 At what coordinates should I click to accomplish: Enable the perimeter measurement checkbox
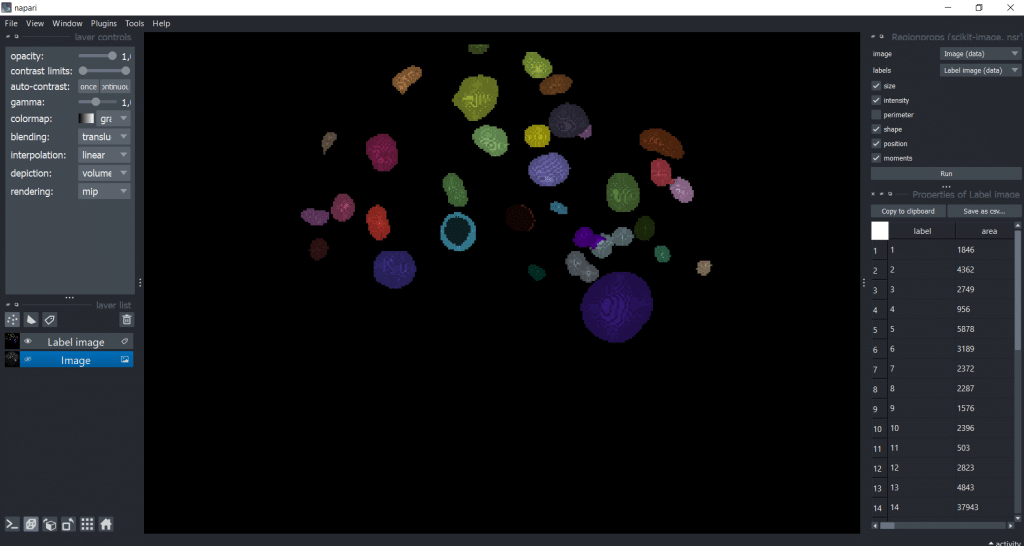877,115
